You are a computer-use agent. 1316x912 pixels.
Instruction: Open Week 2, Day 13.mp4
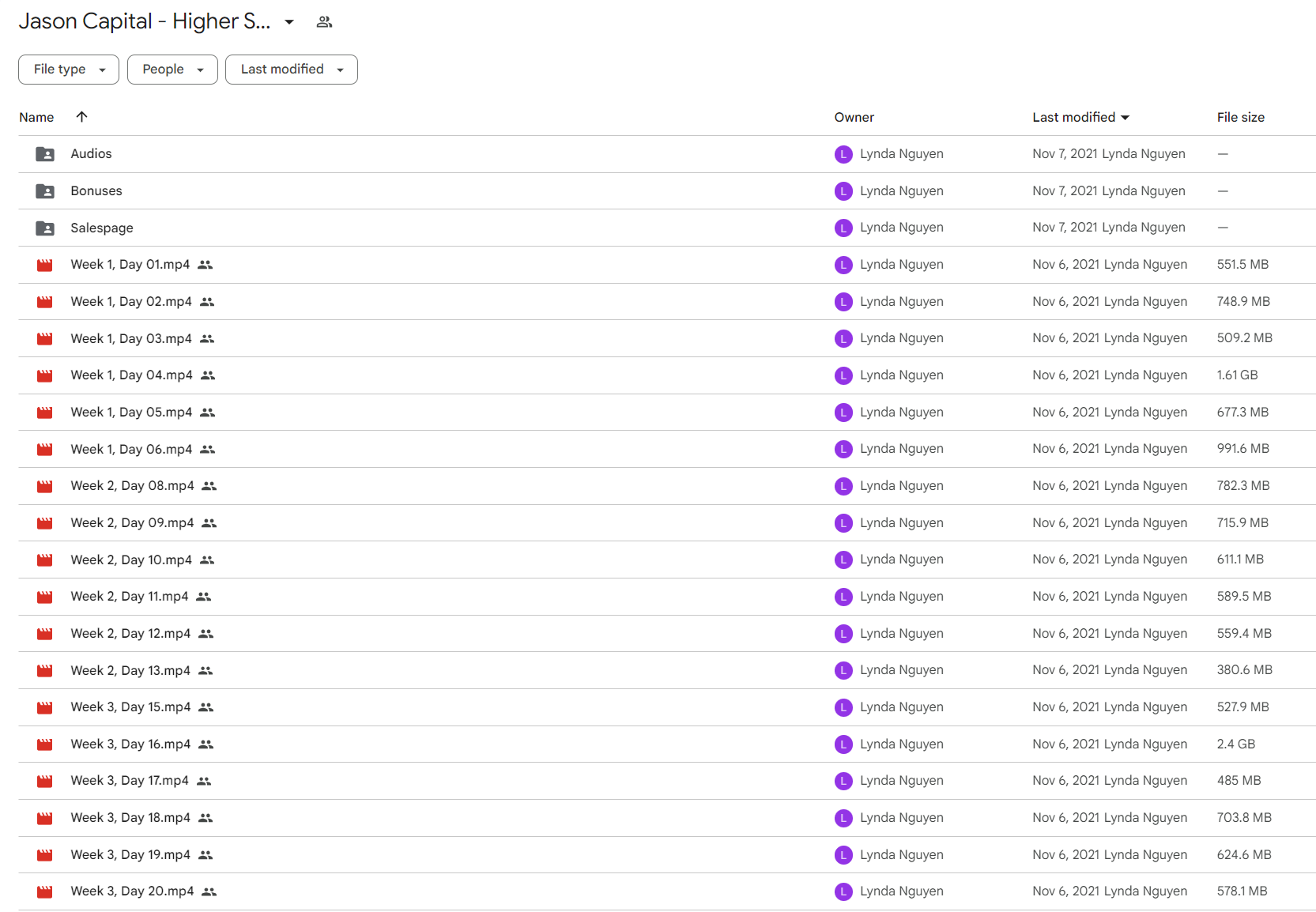130,671
